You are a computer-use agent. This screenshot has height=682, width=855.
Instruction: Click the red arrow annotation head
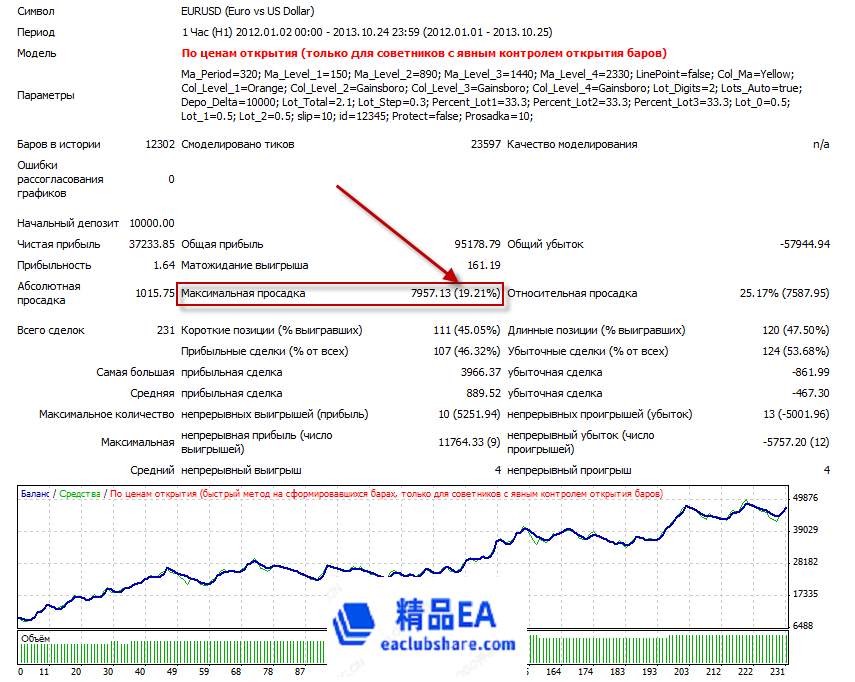click(x=452, y=277)
